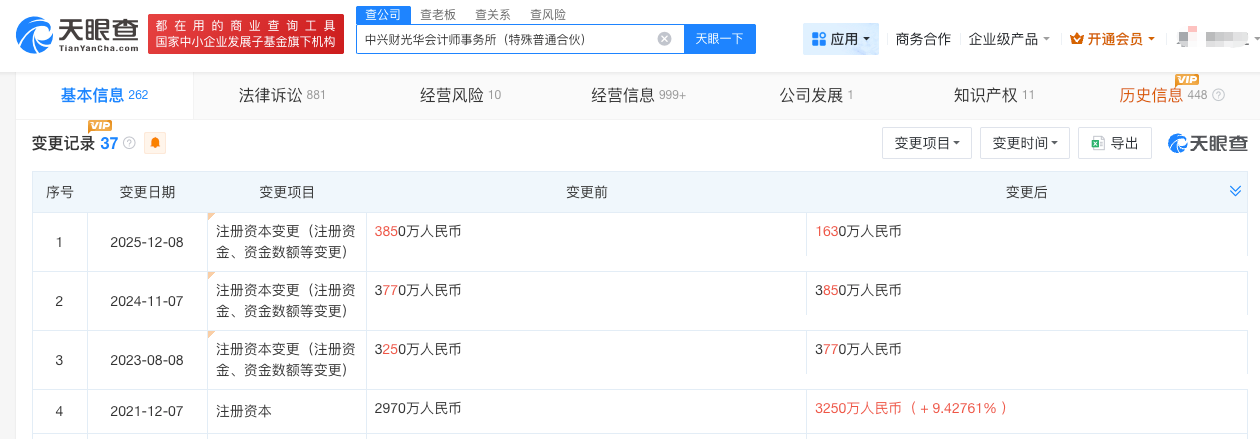
Task: Click the date 2021-12-07
Action: (x=147, y=410)
